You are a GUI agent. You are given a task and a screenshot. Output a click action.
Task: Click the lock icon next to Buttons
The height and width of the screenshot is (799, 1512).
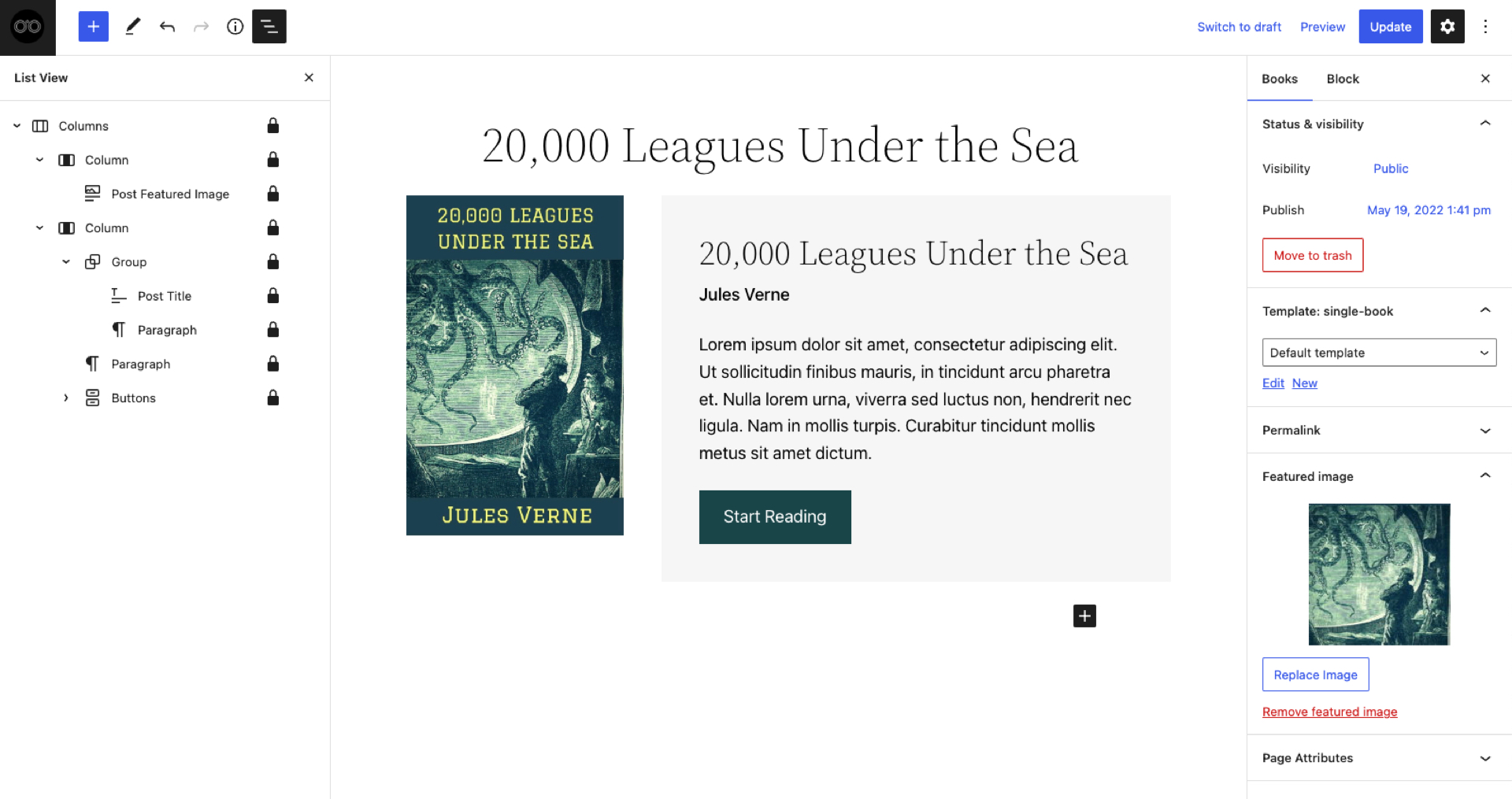point(272,398)
